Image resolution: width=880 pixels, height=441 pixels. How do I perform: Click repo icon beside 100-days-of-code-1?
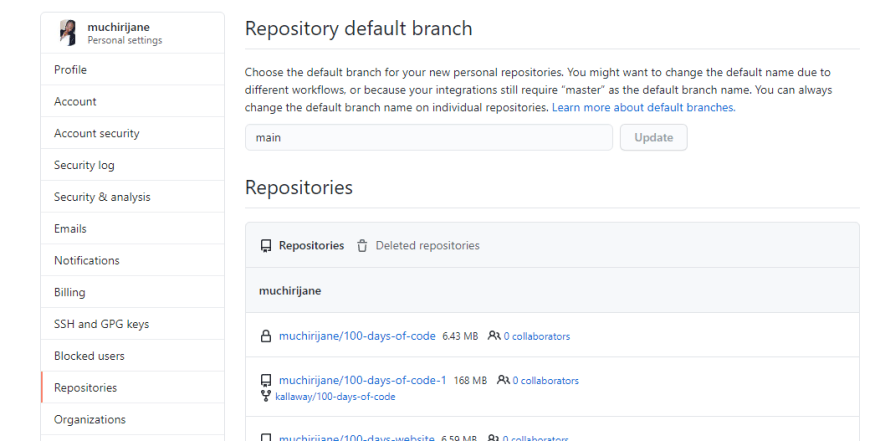coord(266,380)
